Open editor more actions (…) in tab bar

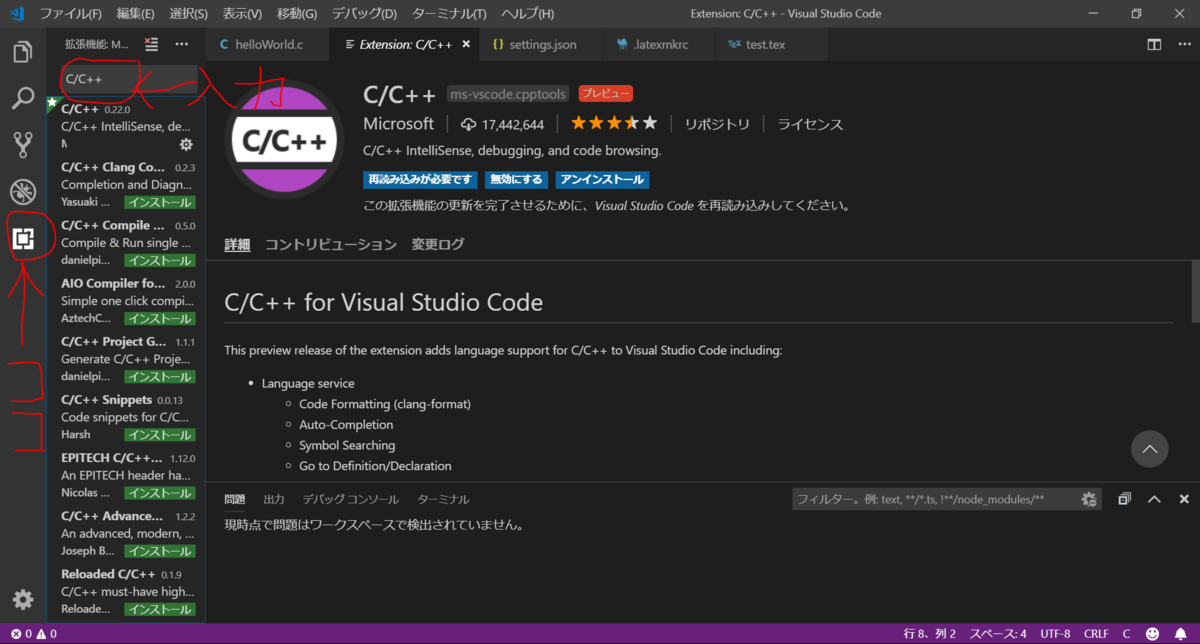[1184, 44]
